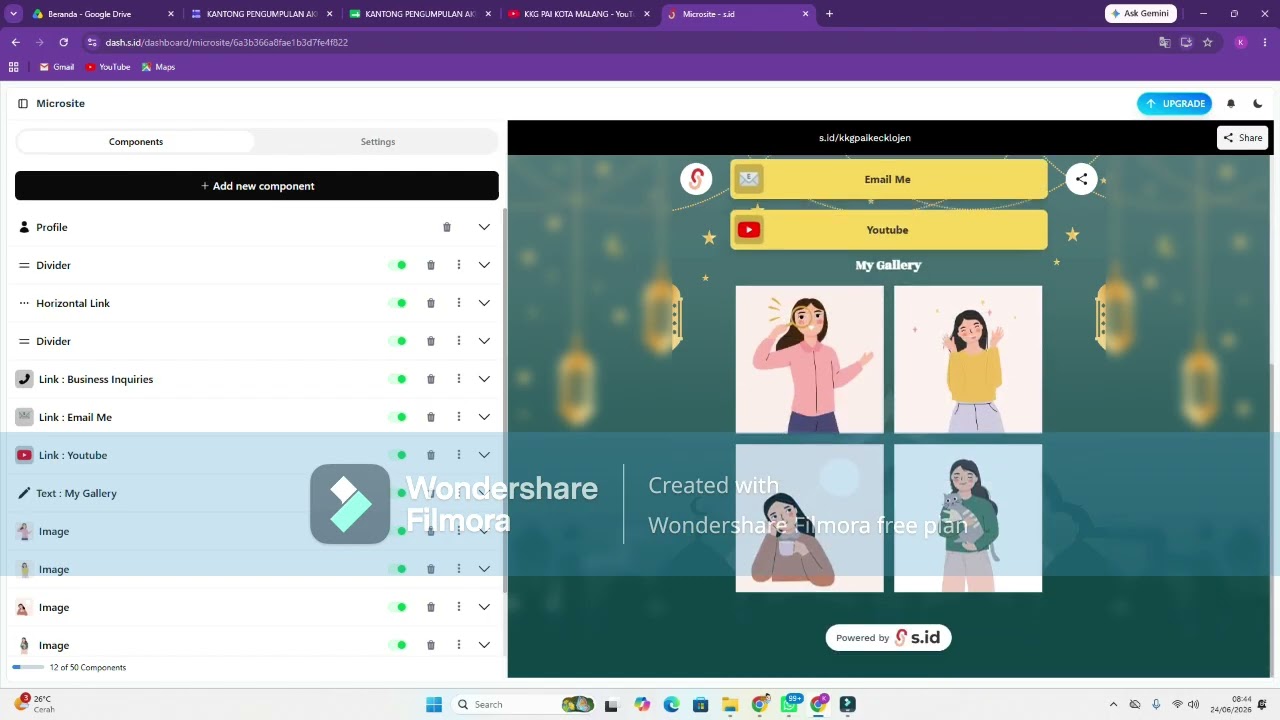
Task: Toggle visibility of Horizontal Link
Action: [398, 303]
